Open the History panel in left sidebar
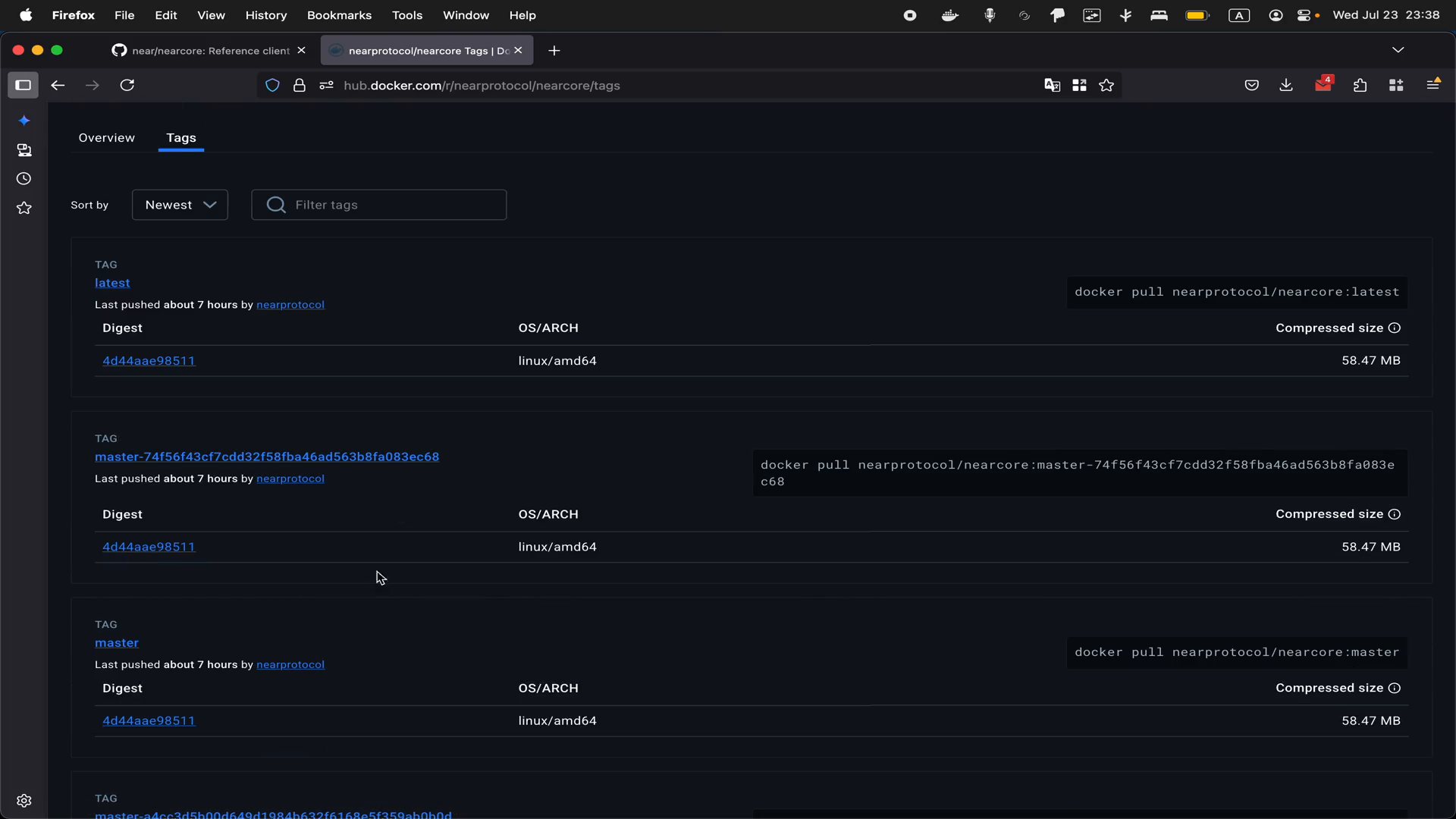This screenshot has height=819, width=1456. click(24, 179)
